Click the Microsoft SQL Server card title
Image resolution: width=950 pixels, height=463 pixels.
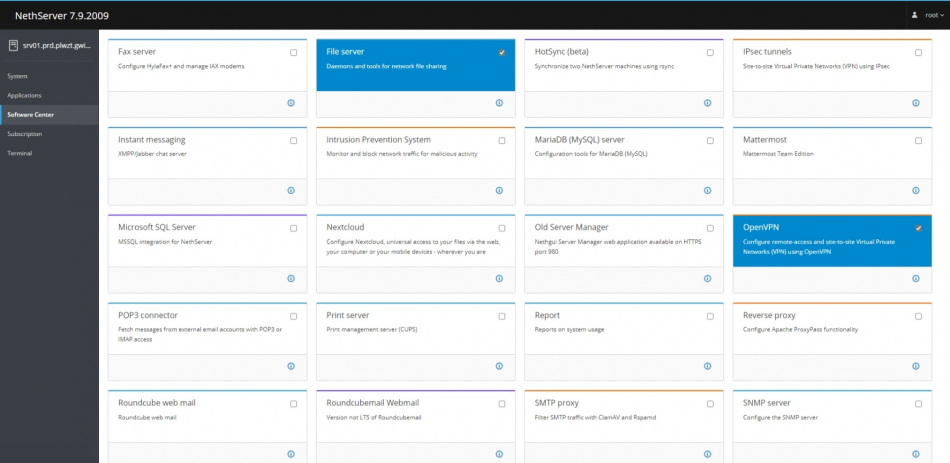(x=157, y=227)
